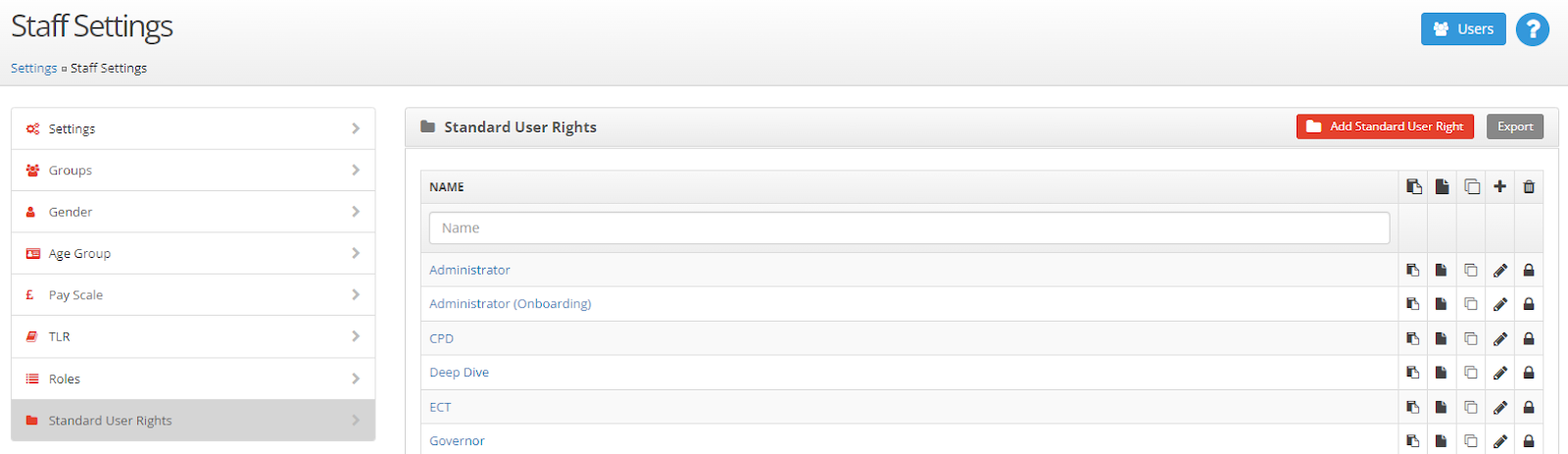1568x454 pixels.
Task: Click the Export button
Action: coord(1515,126)
